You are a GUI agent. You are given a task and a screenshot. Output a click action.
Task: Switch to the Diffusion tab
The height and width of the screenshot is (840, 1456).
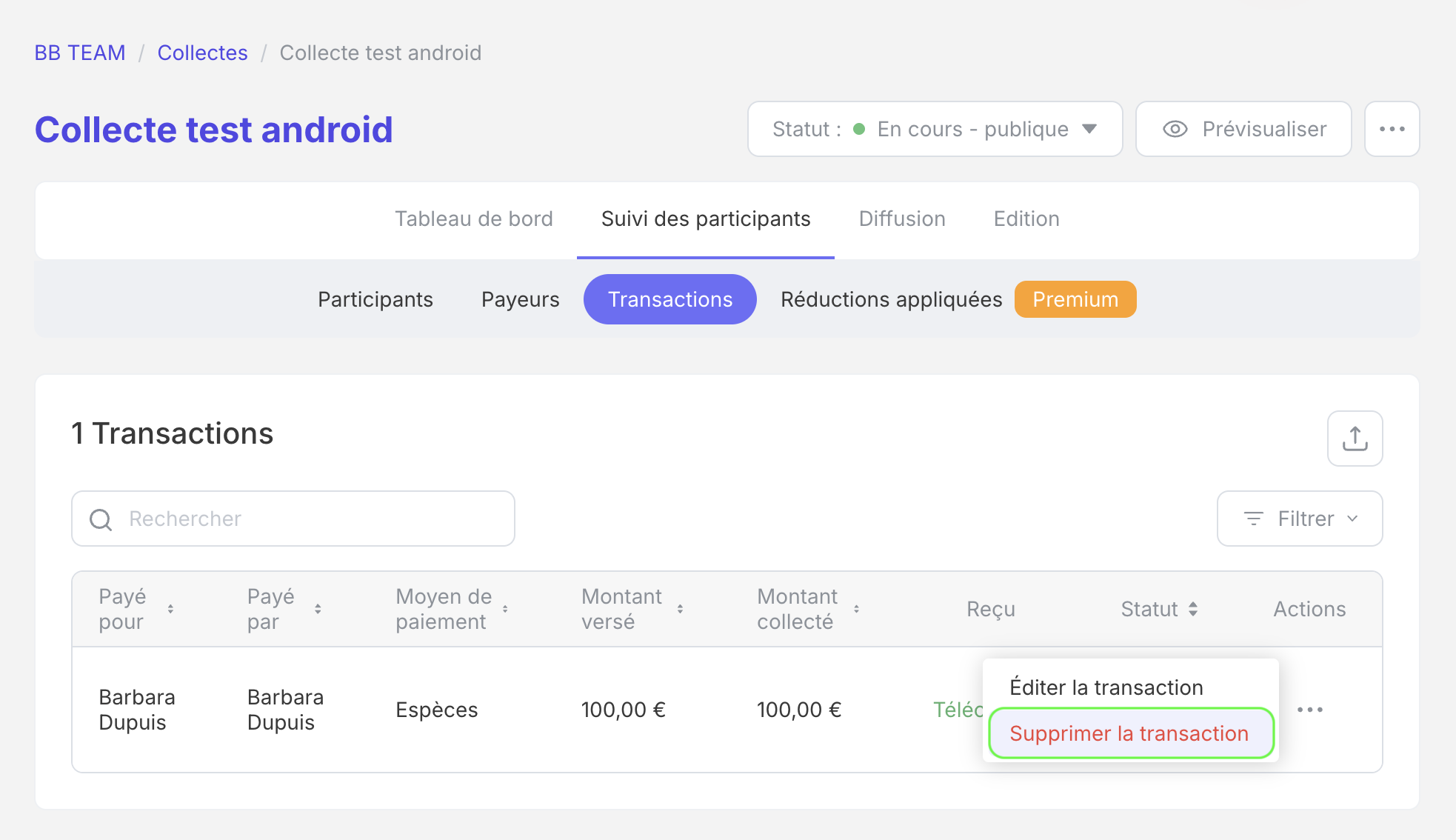pyautogui.click(x=902, y=219)
